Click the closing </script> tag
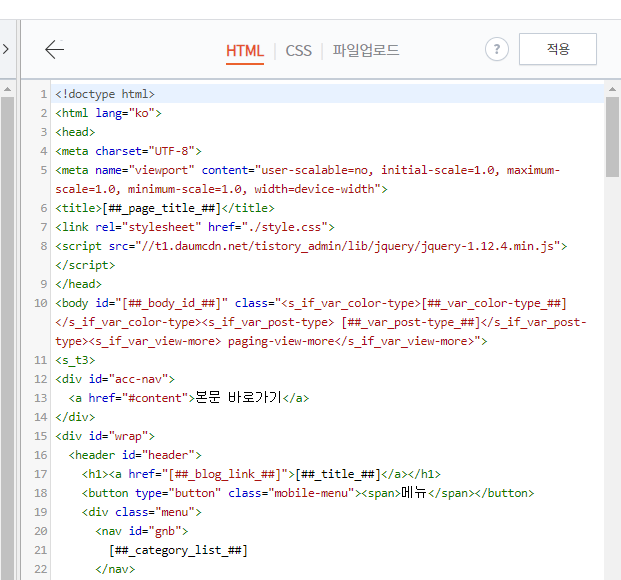Screen dimensions: 621x580 tap(85, 265)
